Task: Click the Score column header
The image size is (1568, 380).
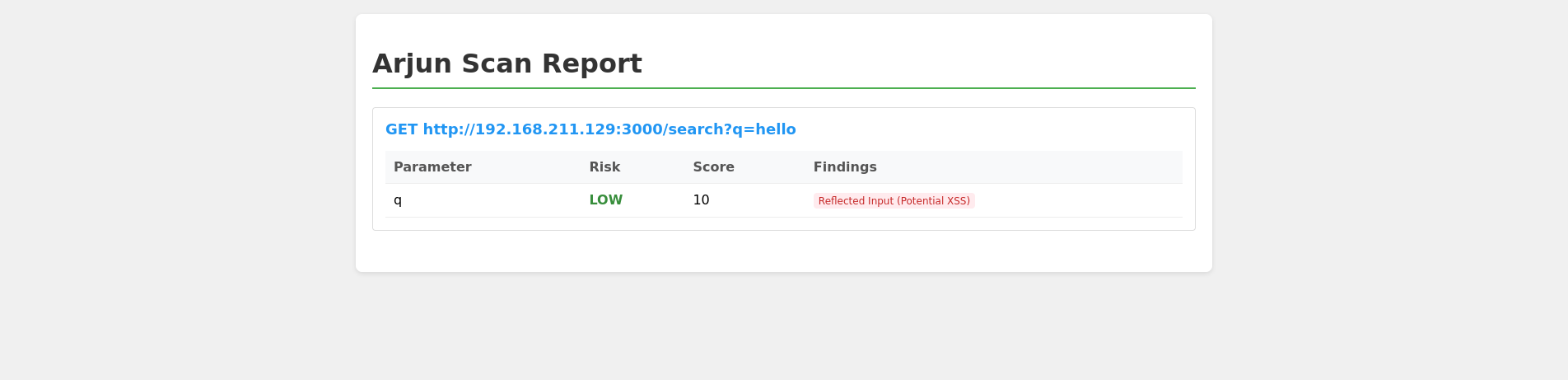Action: 713,167
